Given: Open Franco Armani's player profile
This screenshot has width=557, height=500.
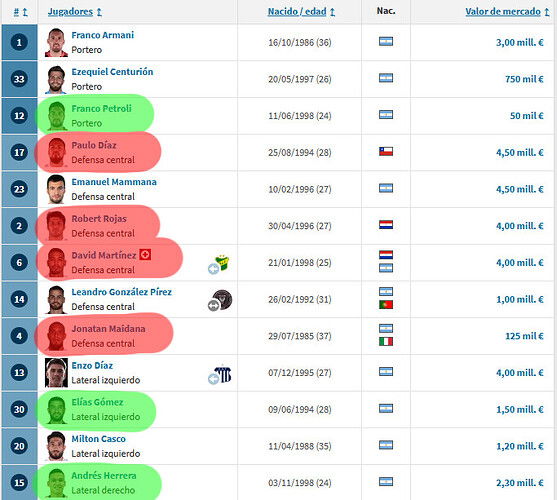Looking at the screenshot, I should click(x=103, y=35).
